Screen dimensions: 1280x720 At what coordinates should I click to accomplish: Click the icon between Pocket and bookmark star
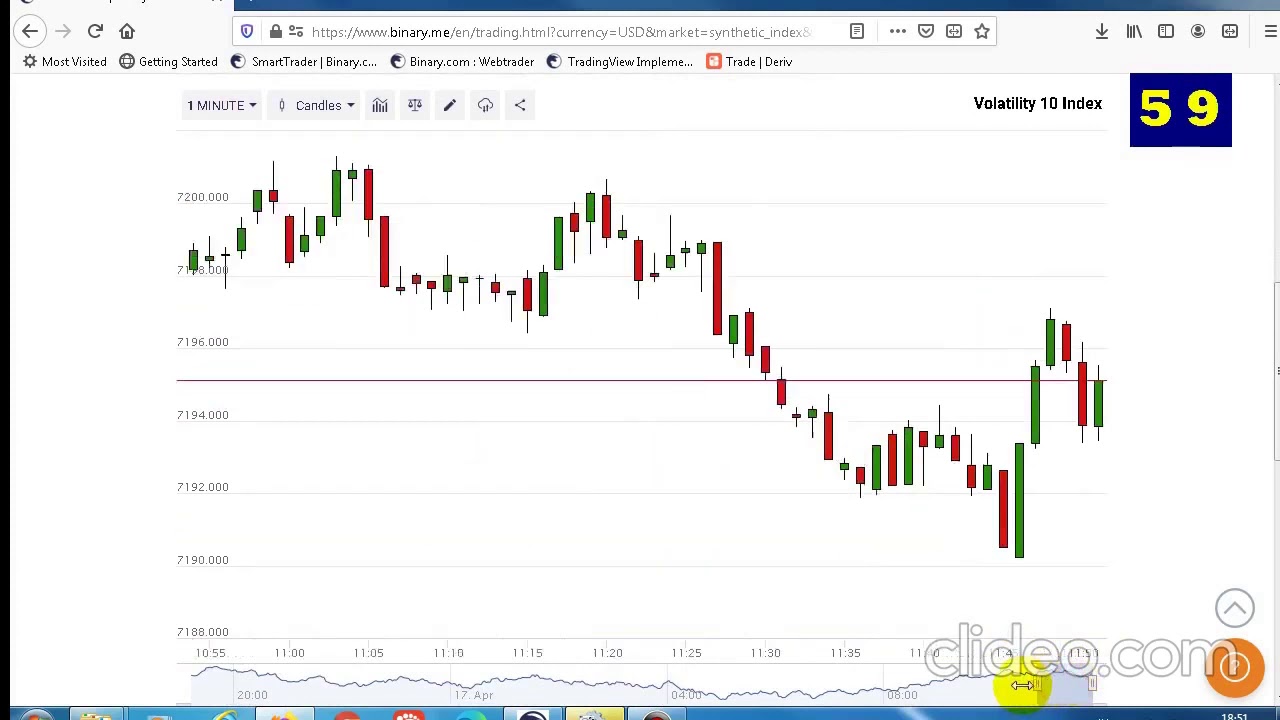pos(954,32)
